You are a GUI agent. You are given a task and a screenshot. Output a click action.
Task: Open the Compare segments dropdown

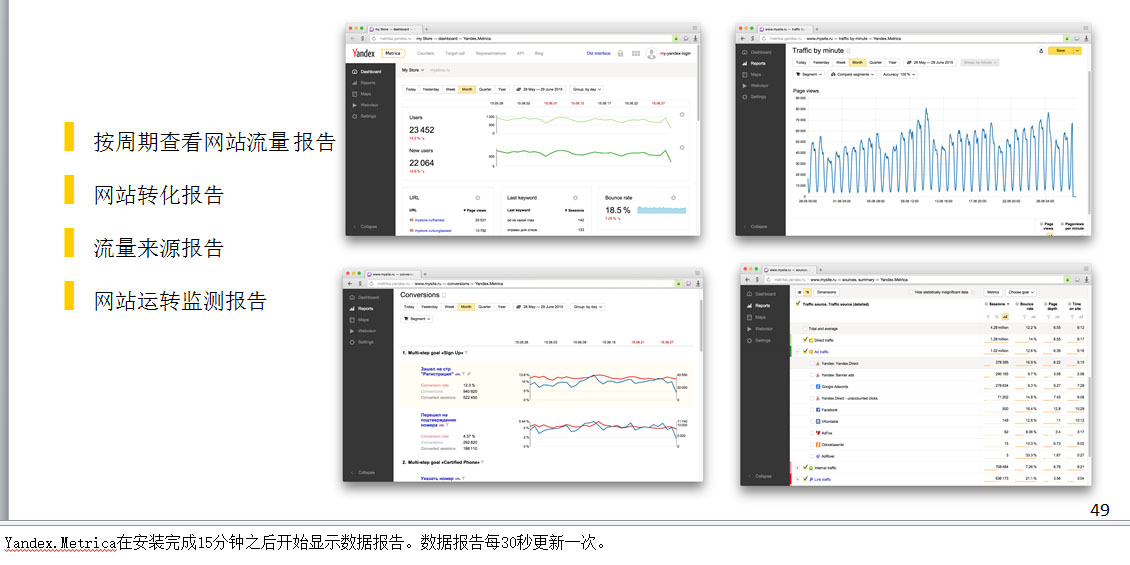tap(853, 74)
